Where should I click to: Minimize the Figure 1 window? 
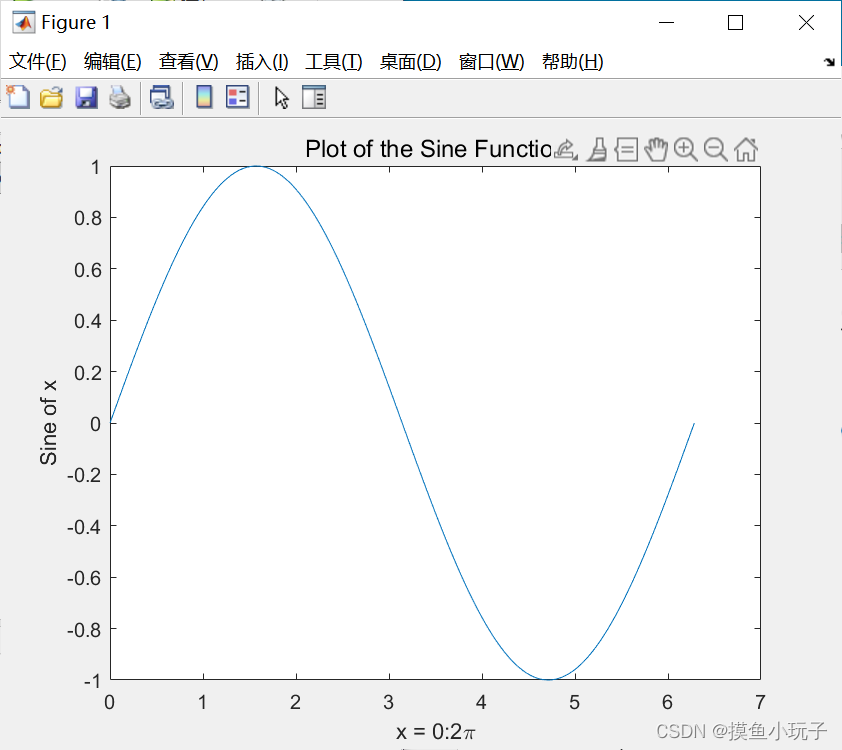coord(666,23)
